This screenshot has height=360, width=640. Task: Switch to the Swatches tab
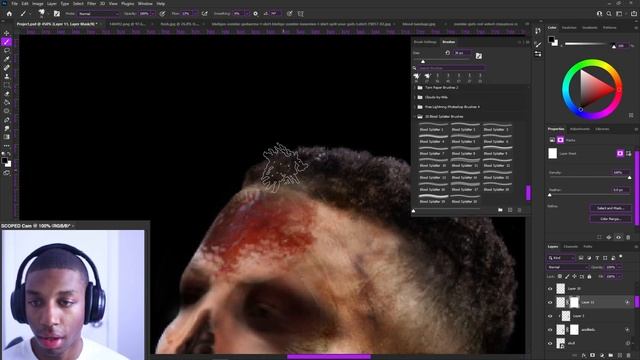569,27
